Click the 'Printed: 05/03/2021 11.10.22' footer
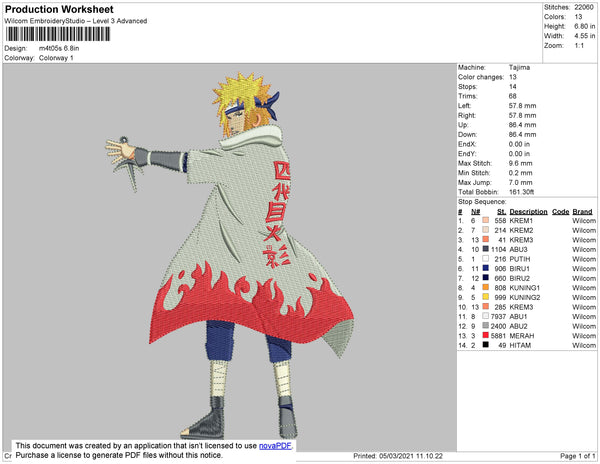Image resolution: width=600 pixels, height=464 pixels. (398, 456)
